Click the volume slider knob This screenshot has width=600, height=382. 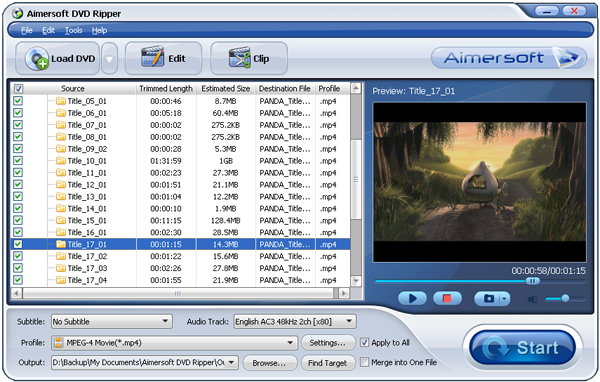pyautogui.click(x=565, y=298)
